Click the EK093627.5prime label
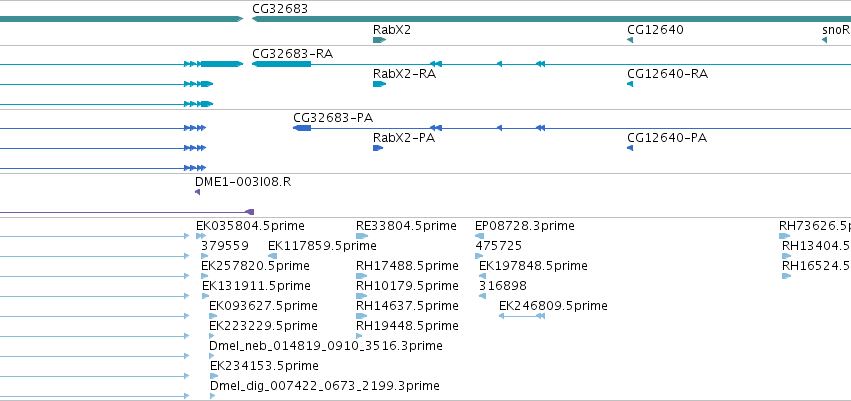 click(263, 306)
